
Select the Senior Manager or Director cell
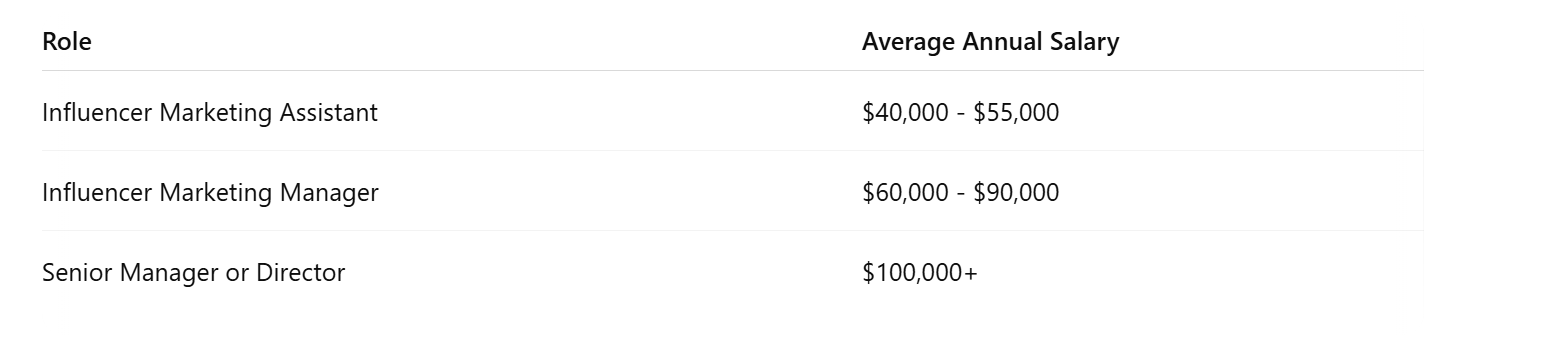193,272
